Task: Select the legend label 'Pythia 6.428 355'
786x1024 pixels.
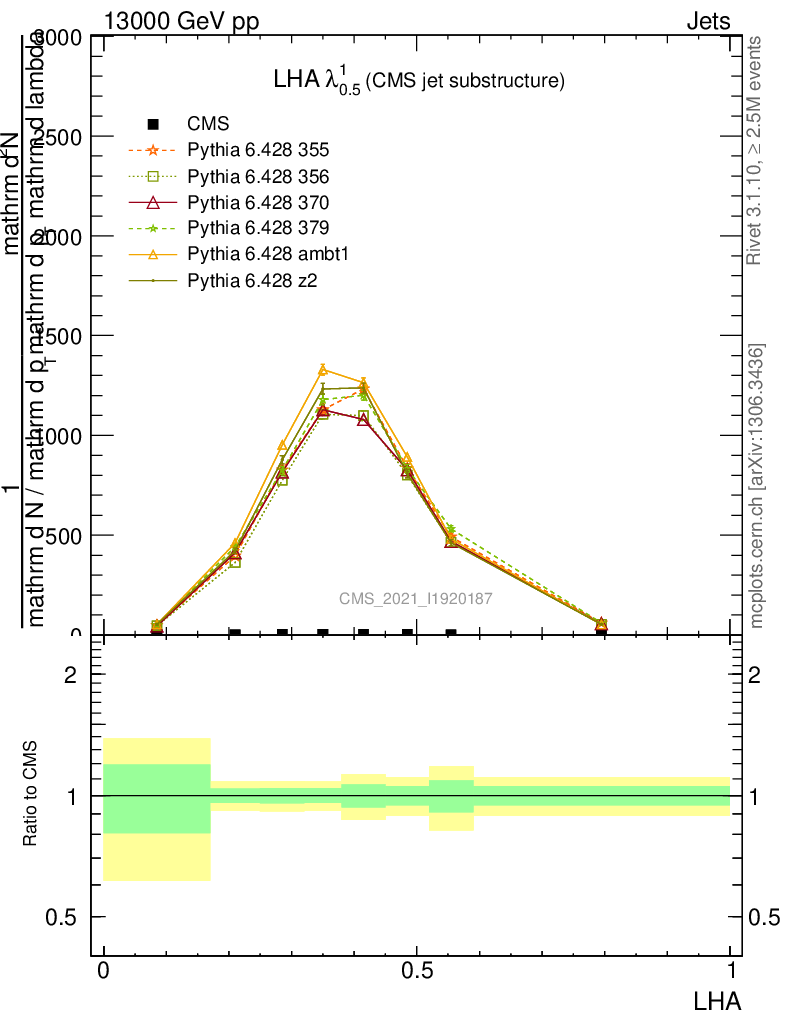Action: click(258, 150)
